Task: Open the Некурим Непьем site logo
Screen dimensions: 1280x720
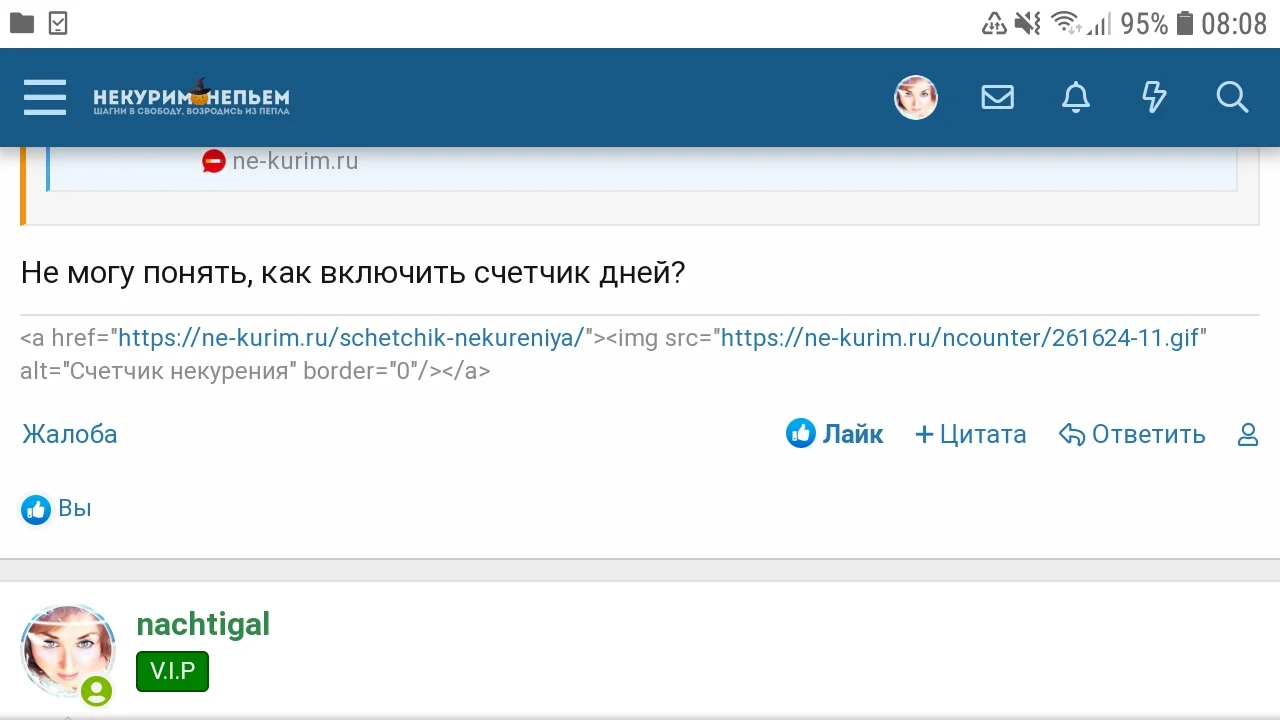Action: pyautogui.click(x=190, y=97)
